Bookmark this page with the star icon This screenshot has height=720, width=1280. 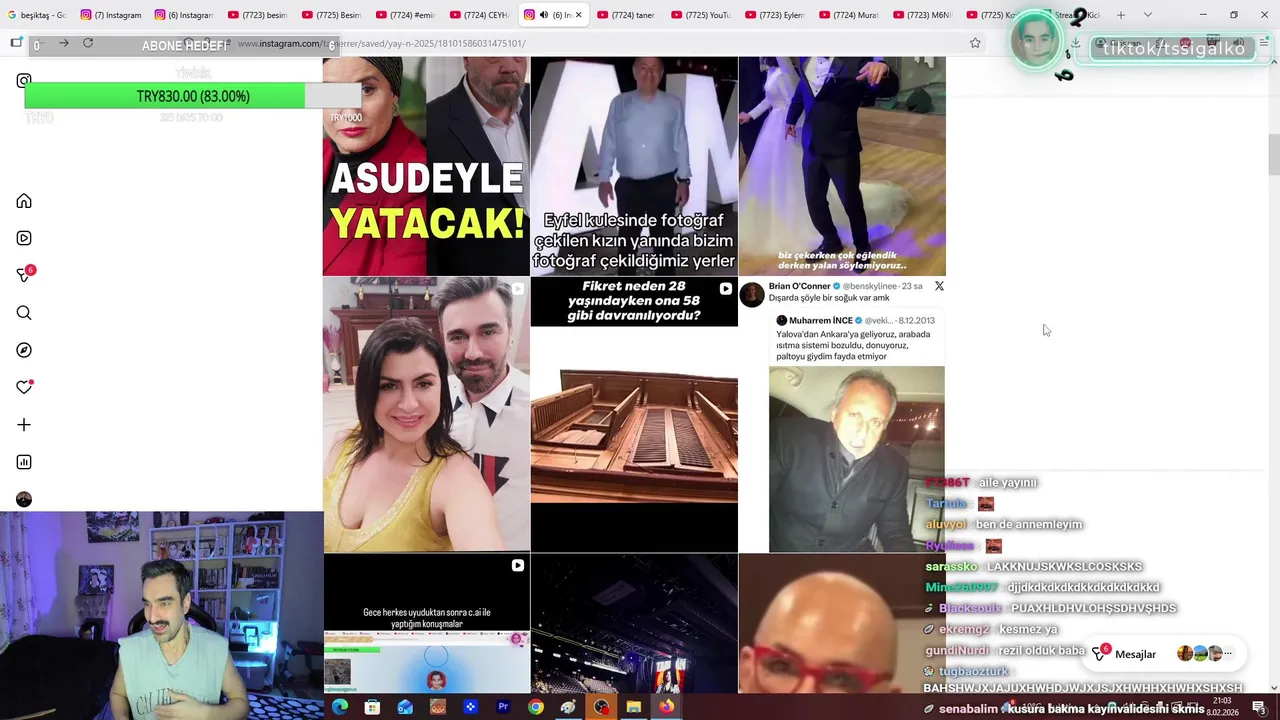coord(975,43)
